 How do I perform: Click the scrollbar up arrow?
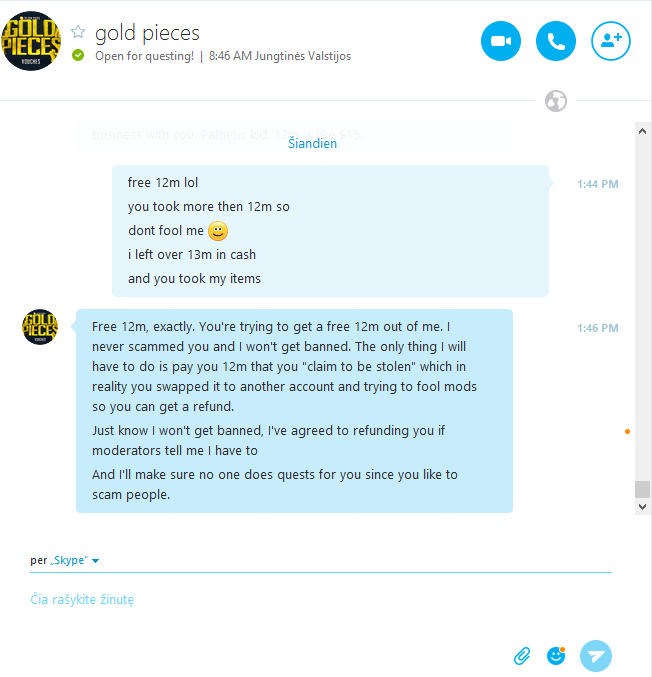click(x=643, y=131)
